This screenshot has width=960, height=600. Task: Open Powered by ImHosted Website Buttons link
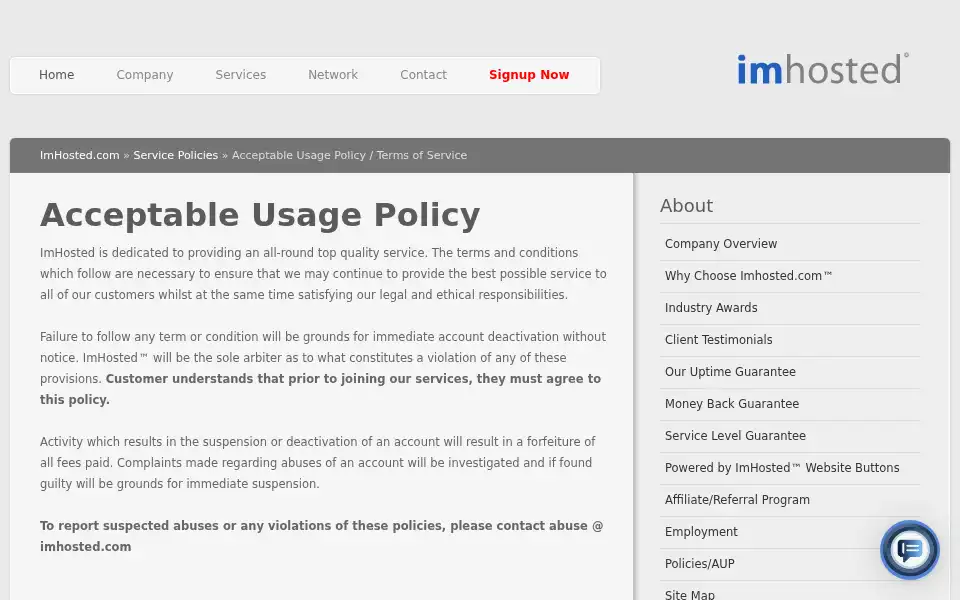point(782,468)
